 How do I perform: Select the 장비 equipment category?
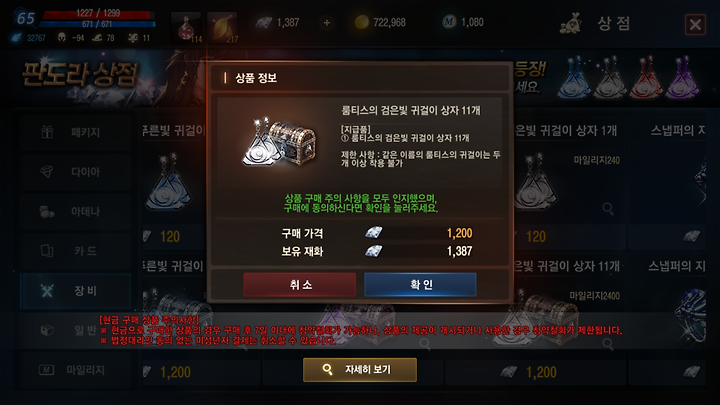(x=76, y=291)
